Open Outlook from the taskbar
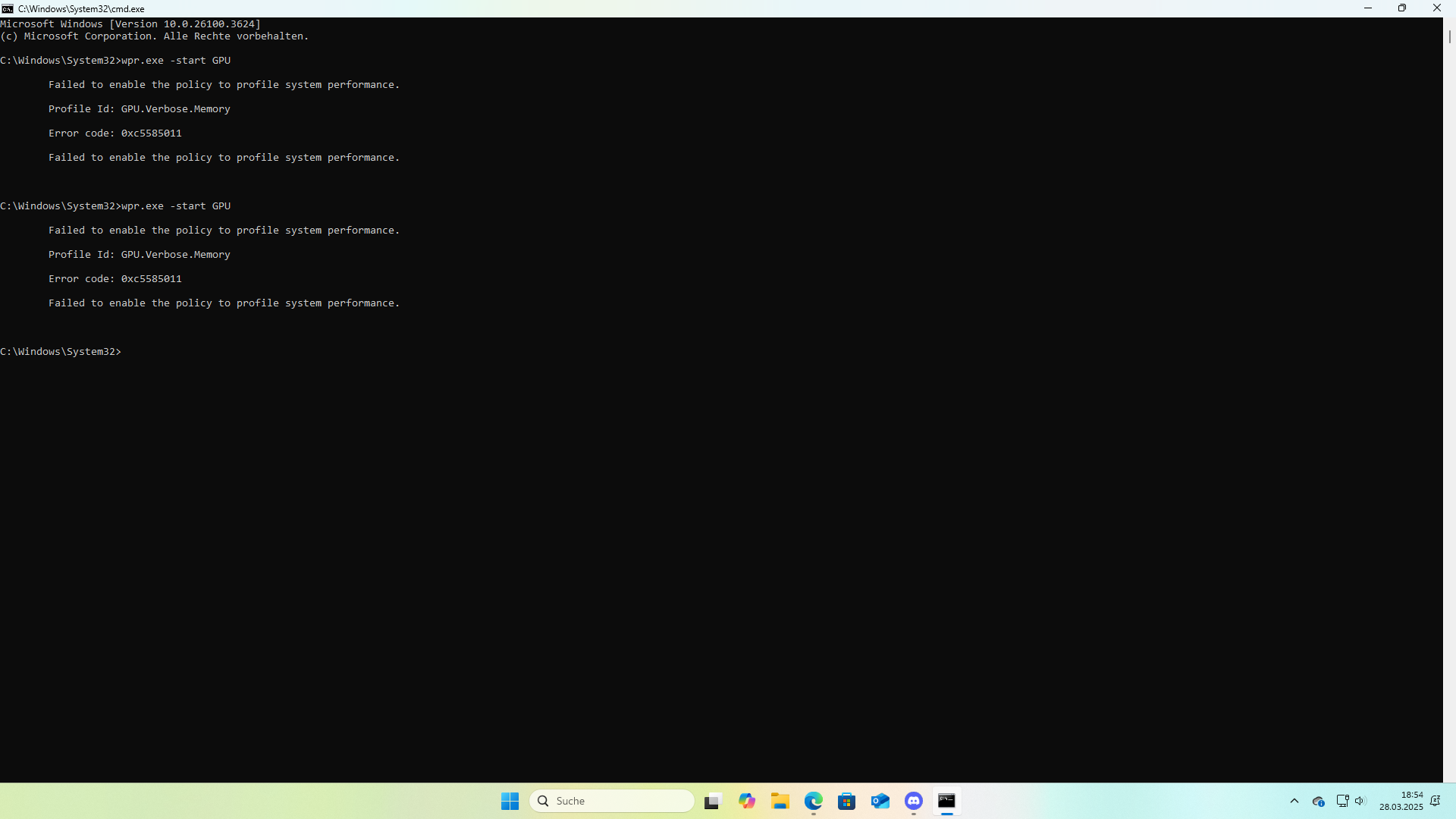1456x819 pixels. click(x=880, y=801)
